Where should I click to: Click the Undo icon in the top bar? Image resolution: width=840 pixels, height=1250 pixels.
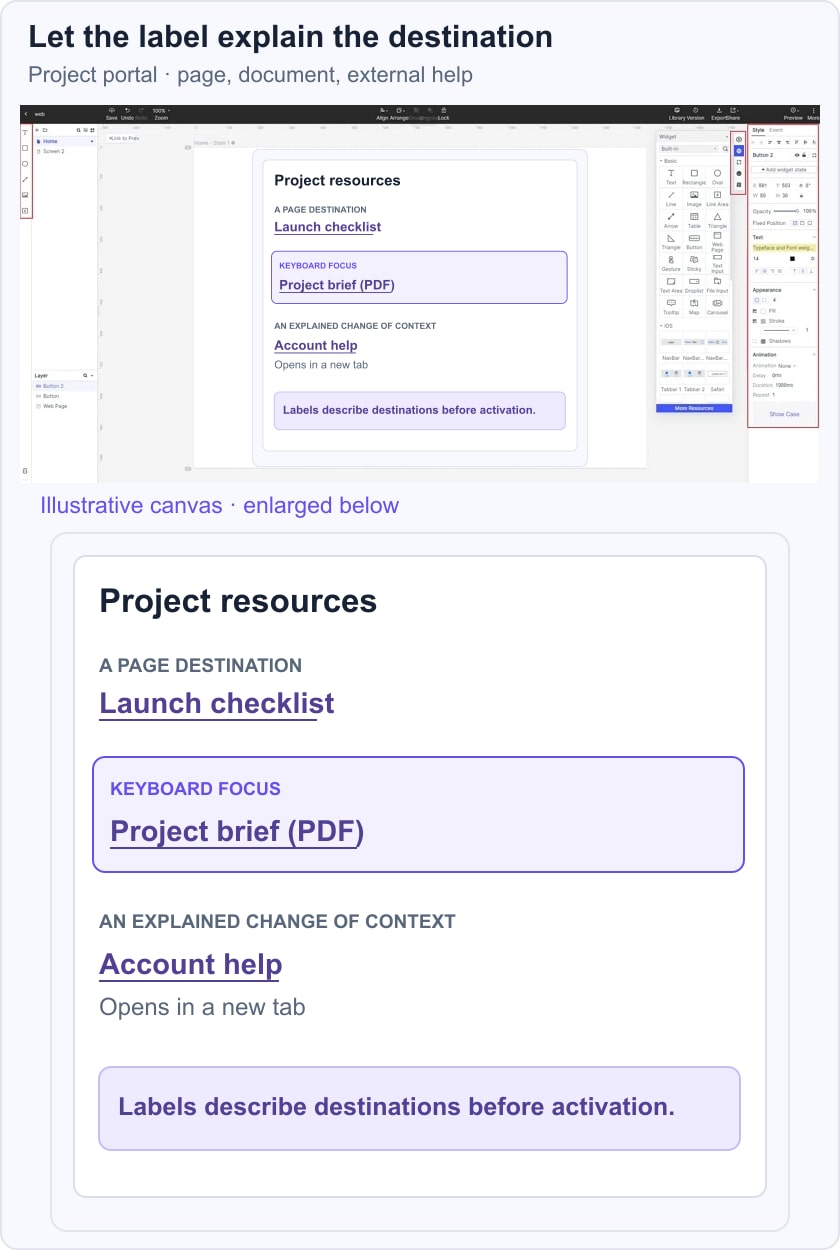pyautogui.click(x=127, y=110)
